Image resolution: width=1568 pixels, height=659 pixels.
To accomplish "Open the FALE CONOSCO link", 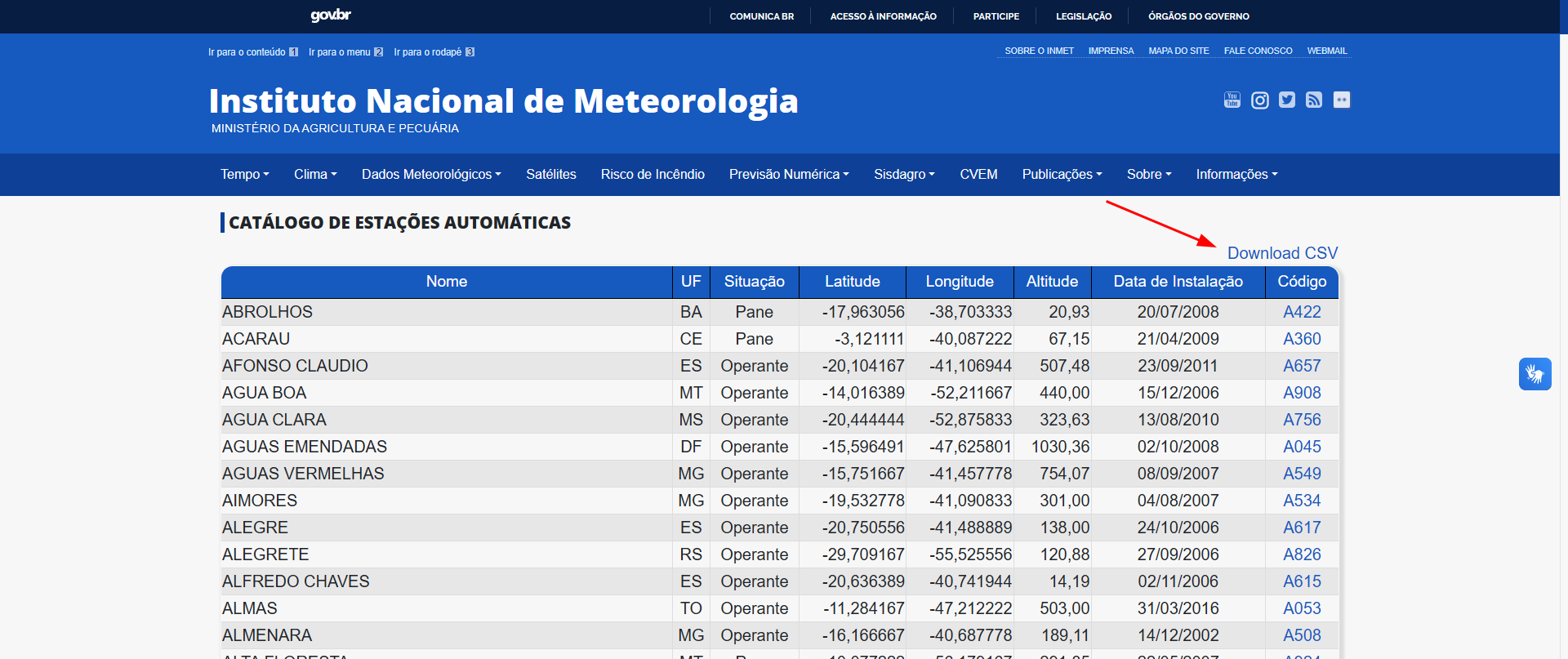I will (x=1258, y=51).
